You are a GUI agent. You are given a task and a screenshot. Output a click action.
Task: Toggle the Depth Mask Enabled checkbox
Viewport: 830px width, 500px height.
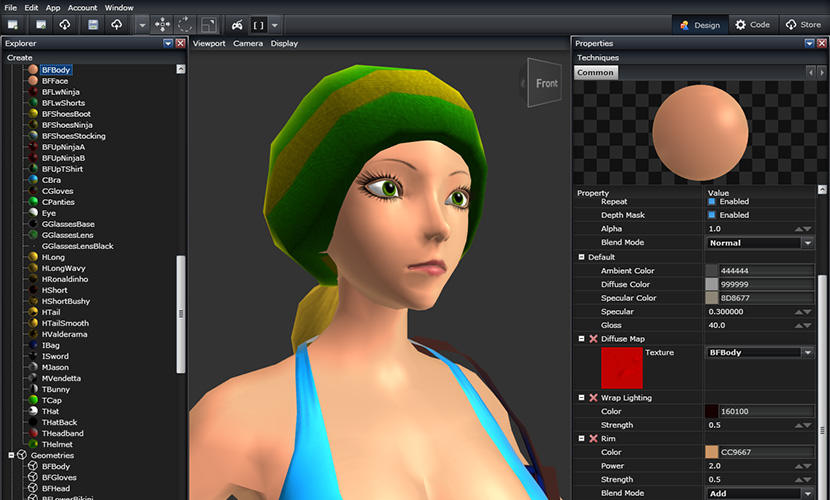(x=711, y=215)
